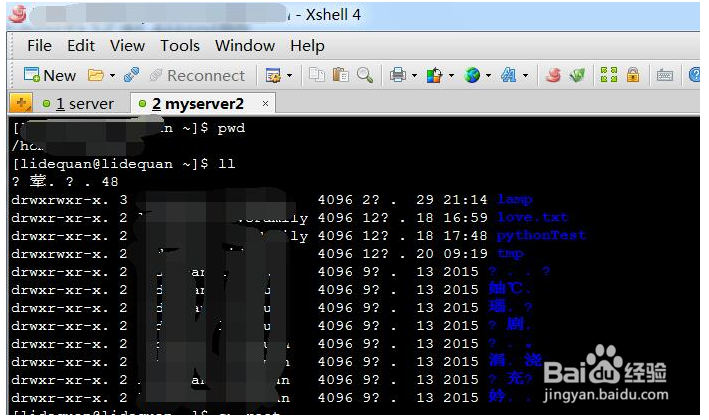The image size is (709, 420).
Task: Click the session Properties icon
Action: (x=273, y=75)
